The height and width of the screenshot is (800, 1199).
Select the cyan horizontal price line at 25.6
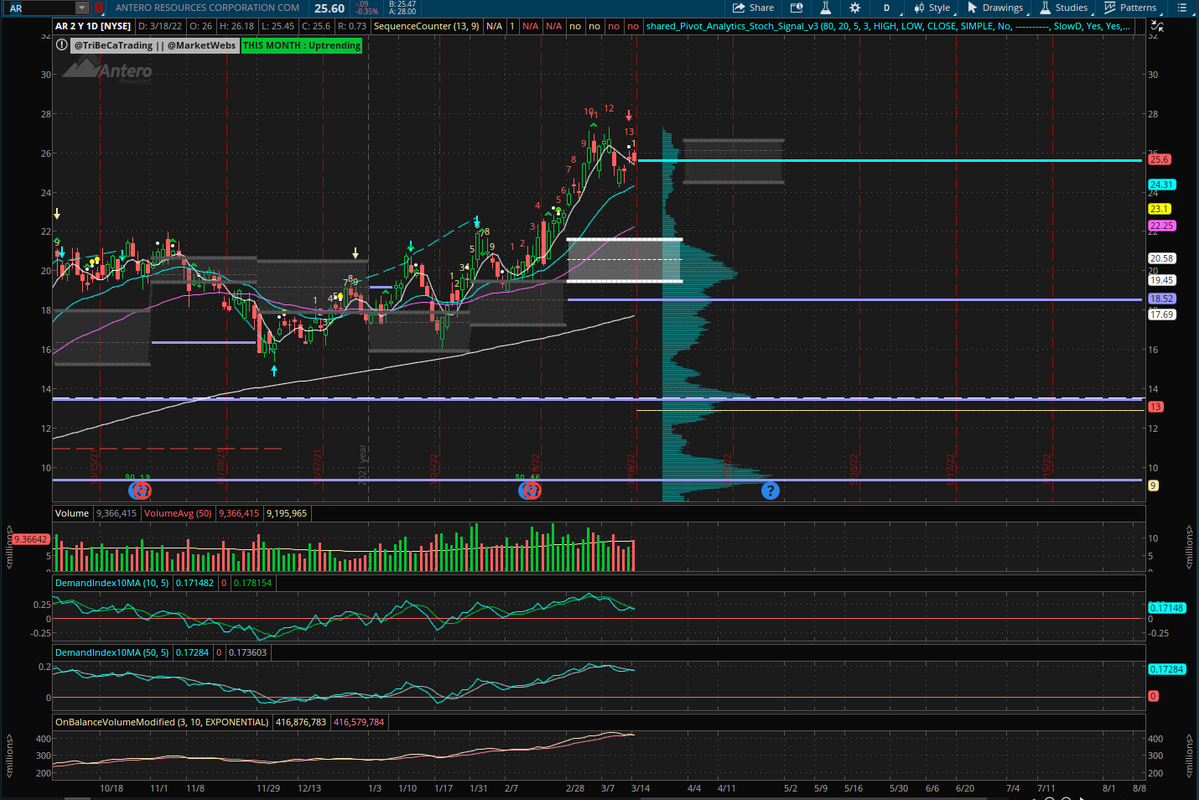889,161
